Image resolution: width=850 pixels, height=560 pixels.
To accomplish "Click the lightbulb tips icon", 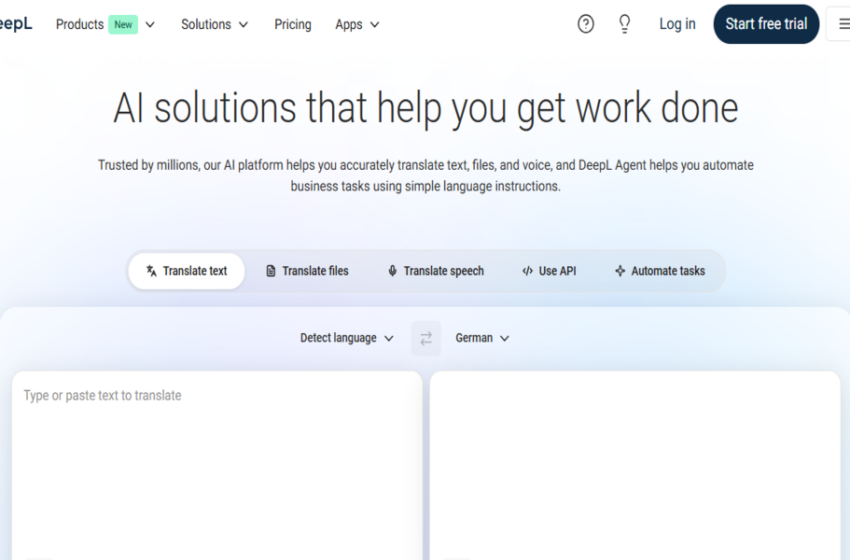I will [x=625, y=24].
